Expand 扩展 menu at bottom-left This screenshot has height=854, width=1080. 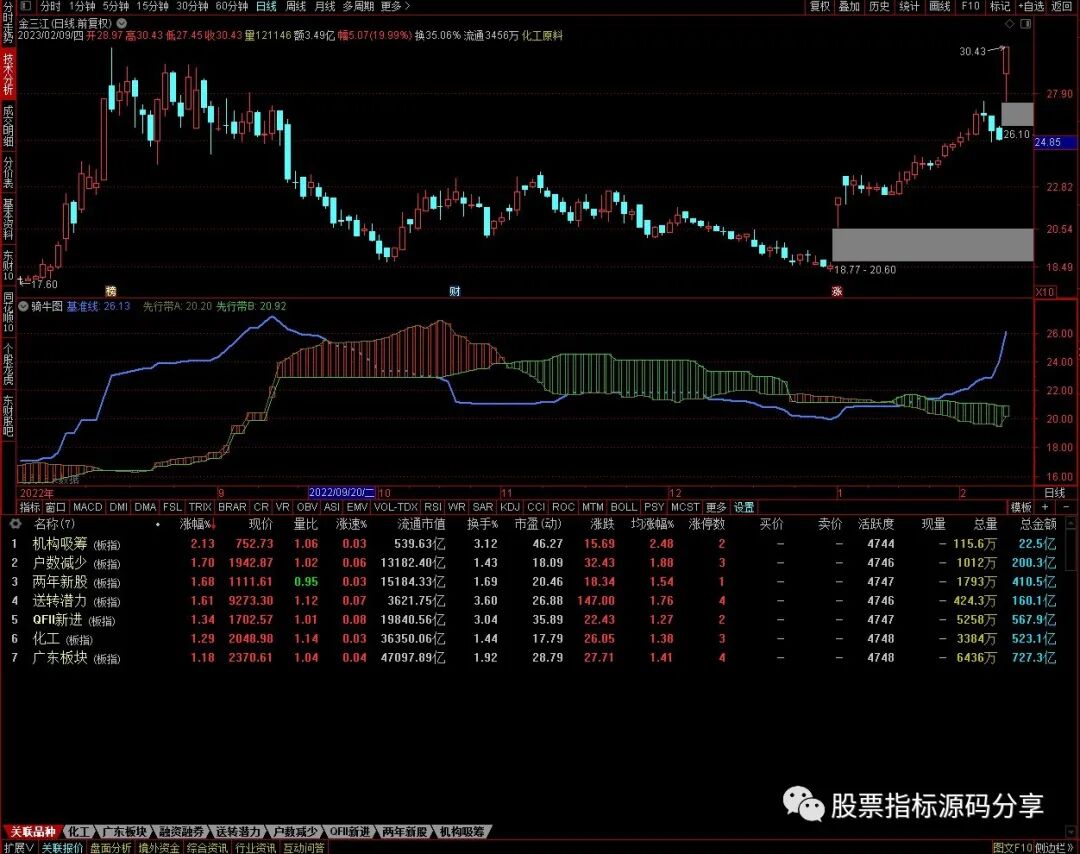(x=19, y=847)
